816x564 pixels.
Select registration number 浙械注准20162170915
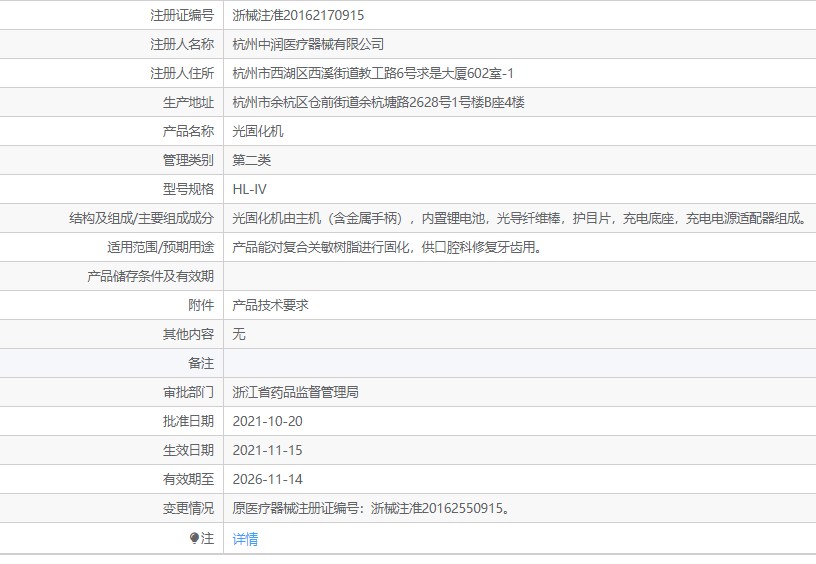pyautogui.click(x=298, y=15)
